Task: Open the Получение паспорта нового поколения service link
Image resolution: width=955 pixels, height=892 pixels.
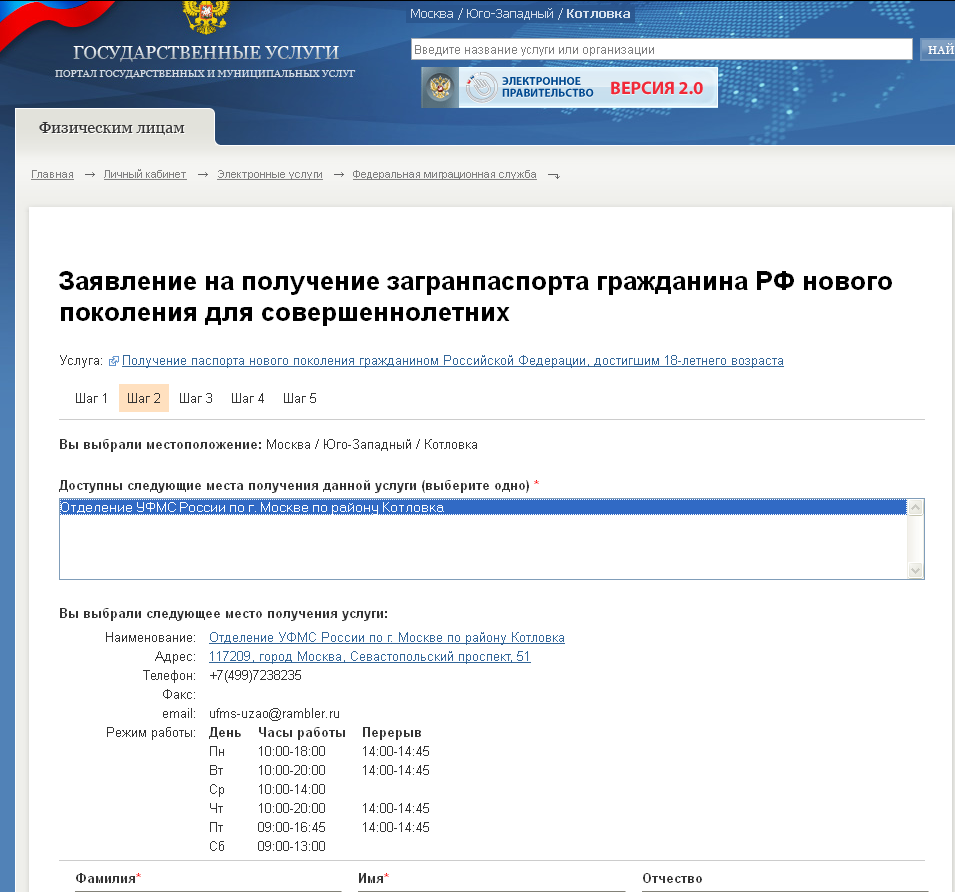Action: (x=453, y=360)
